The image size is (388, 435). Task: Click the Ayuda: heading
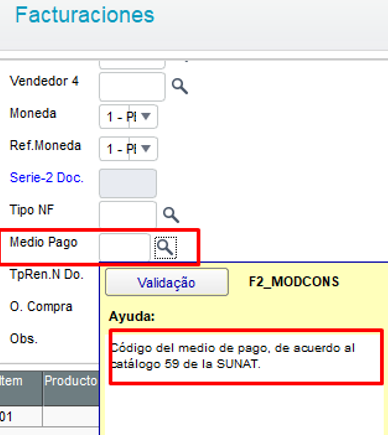click(x=132, y=316)
